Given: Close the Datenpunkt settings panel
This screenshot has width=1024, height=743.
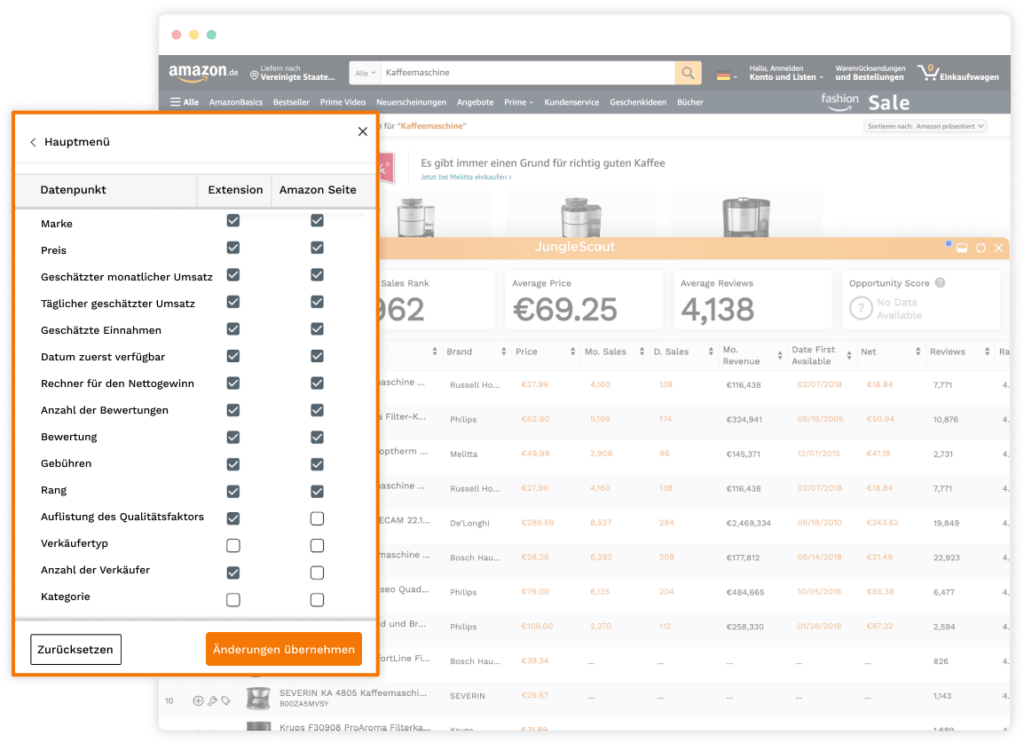Looking at the screenshot, I should tap(362, 131).
